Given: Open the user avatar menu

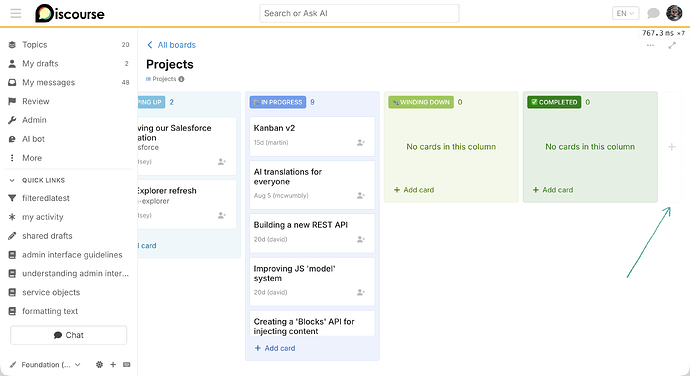Looking at the screenshot, I should coord(674,13).
